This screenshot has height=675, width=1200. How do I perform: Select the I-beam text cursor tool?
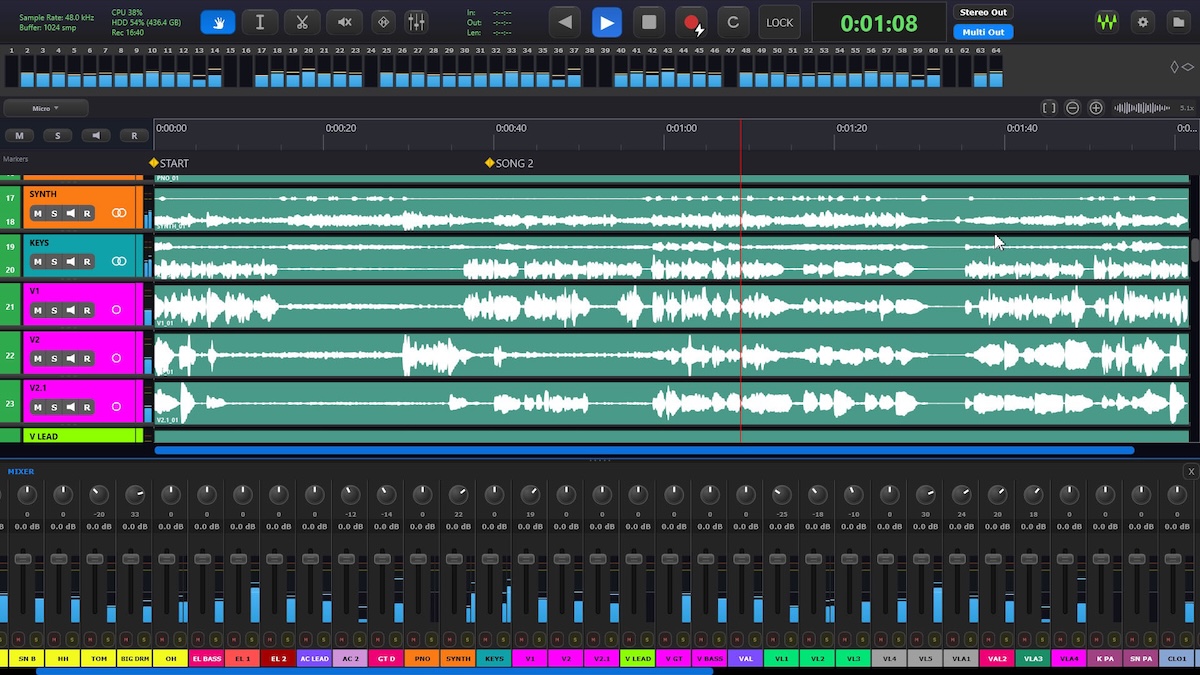tap(260, 22)
